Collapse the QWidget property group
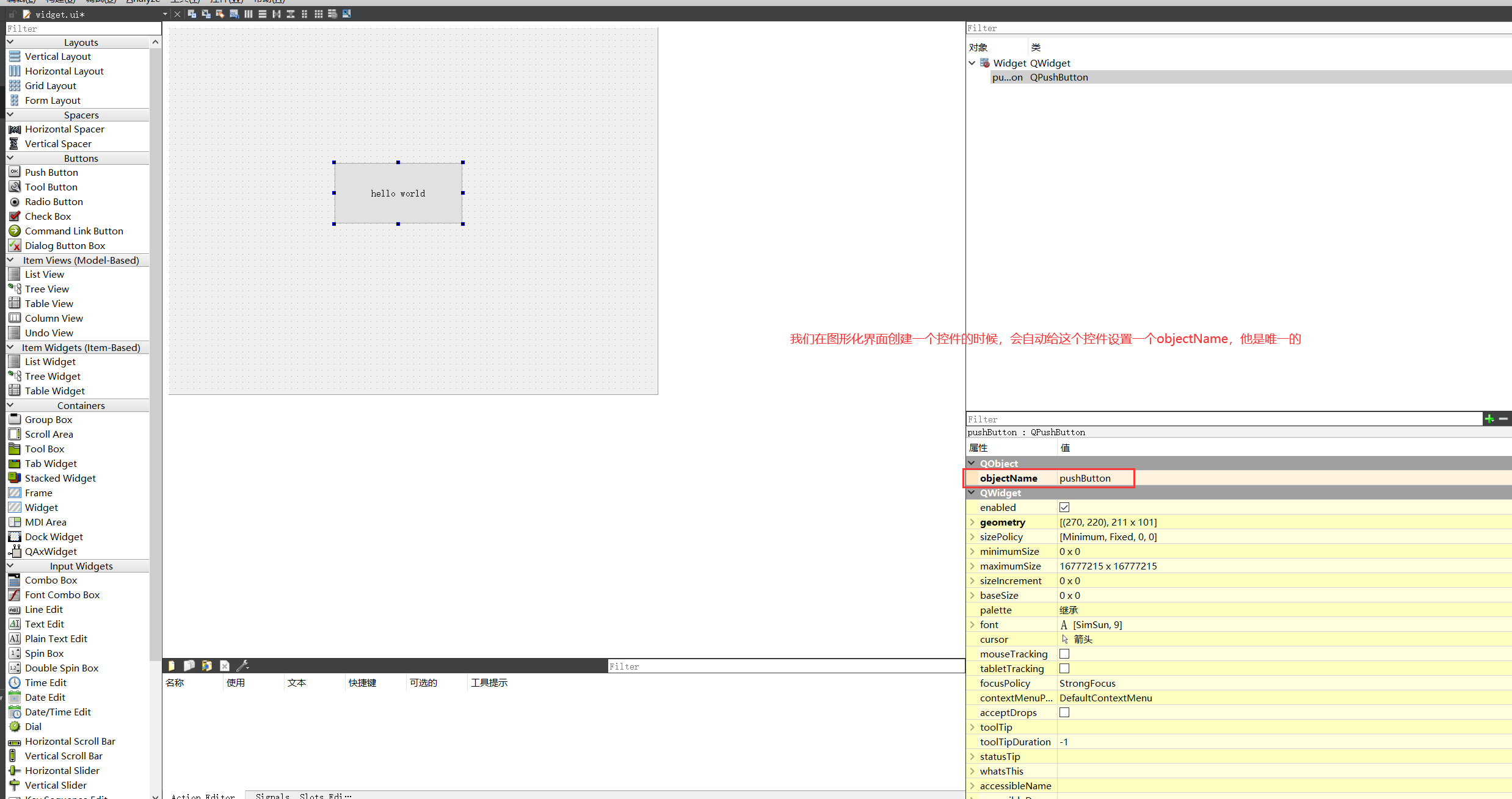Viewport: 1512px width, 799px height. pos(972,493)
